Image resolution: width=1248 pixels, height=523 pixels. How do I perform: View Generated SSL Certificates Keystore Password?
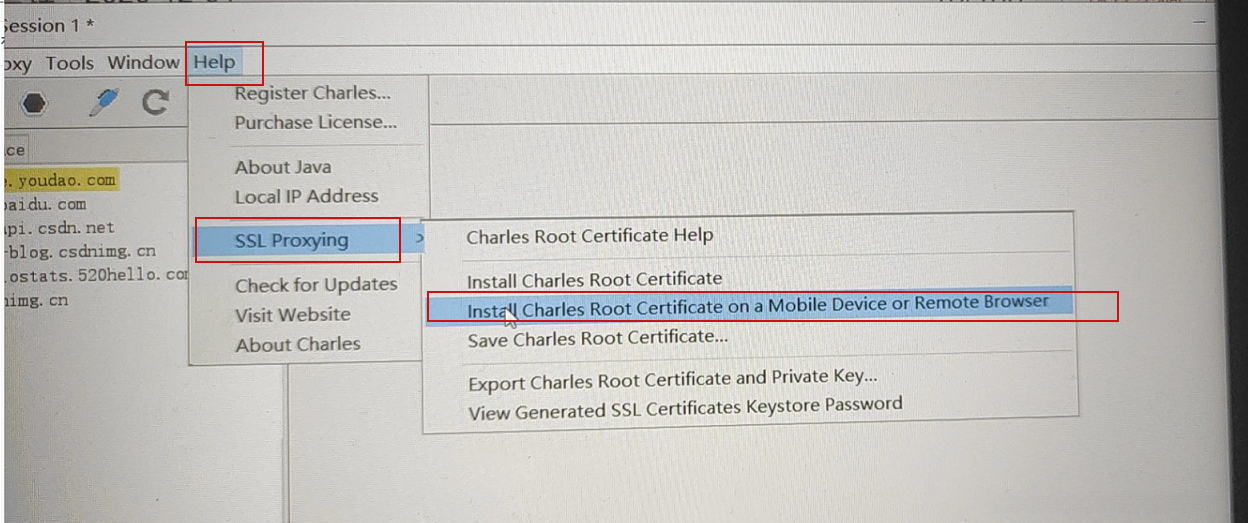pyautogui.click(x=685, y=407)
